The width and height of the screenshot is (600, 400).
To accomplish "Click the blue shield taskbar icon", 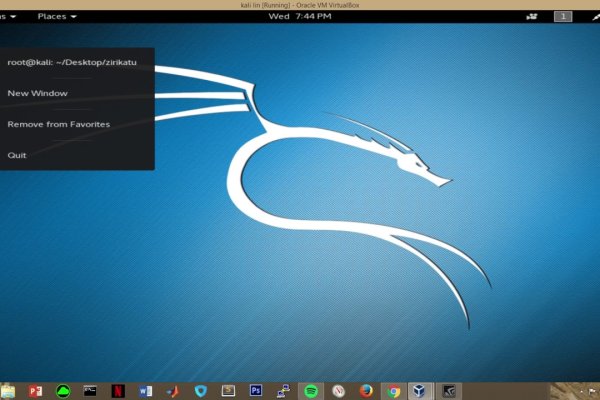I will pos(201,390).
